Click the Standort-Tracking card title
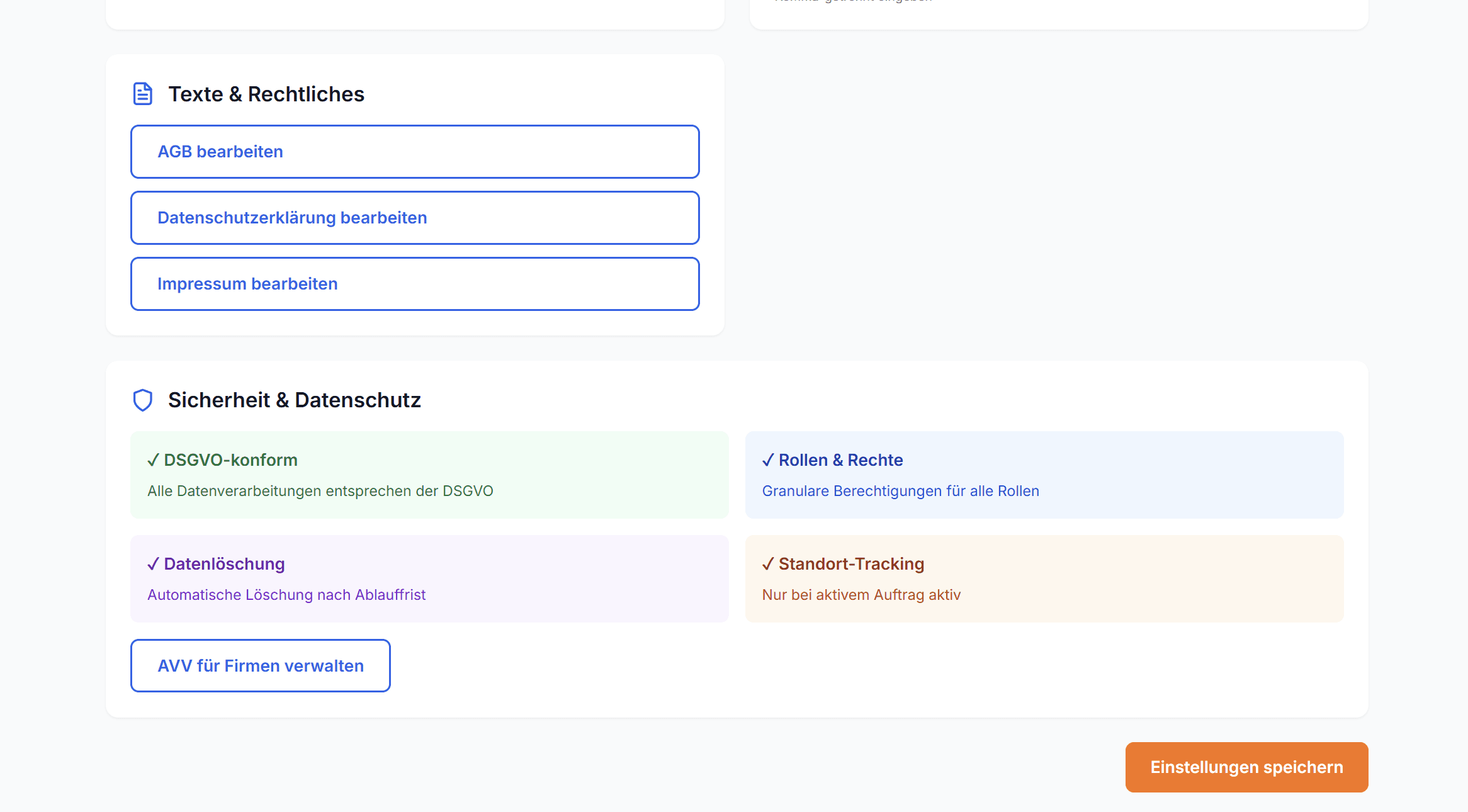This screenshot has width=1468, height=812. 851,564
